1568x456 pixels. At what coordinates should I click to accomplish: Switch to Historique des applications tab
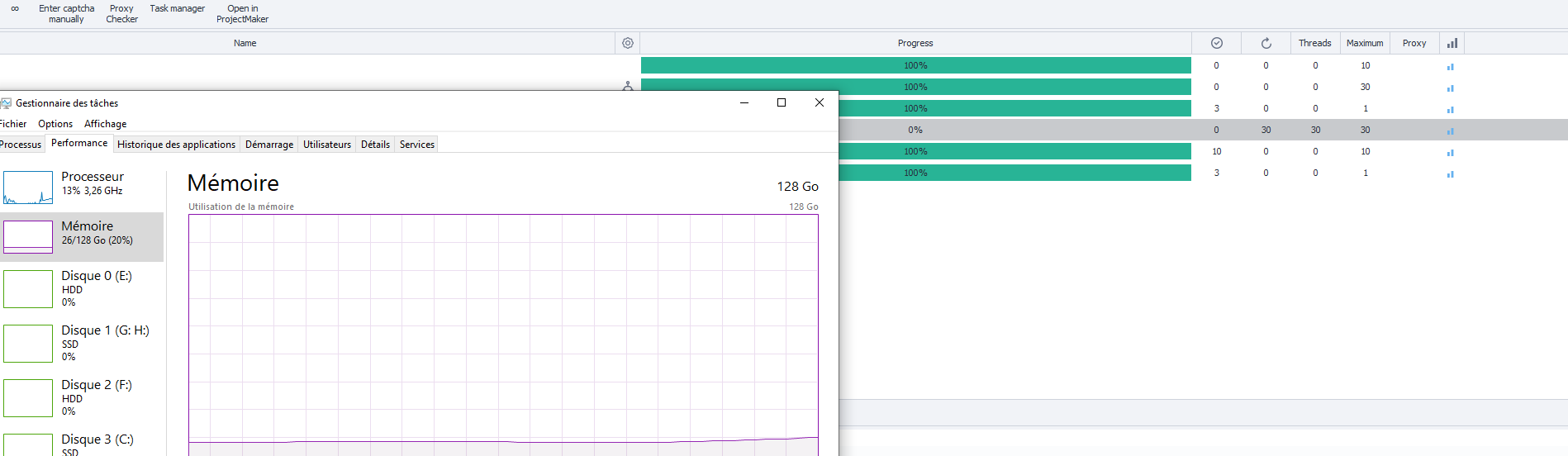pos(177,145)
